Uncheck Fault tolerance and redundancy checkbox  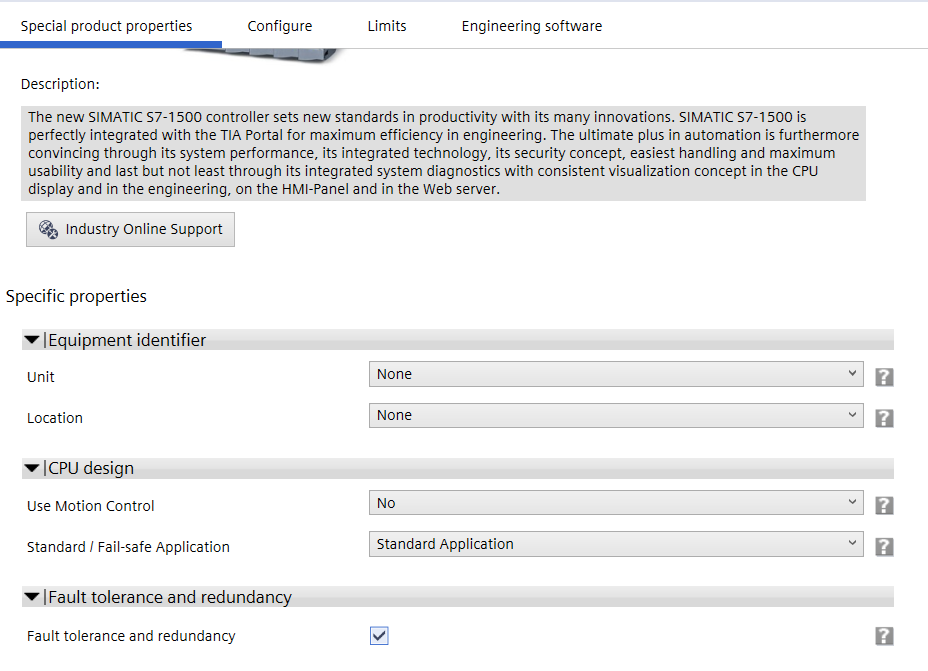click(379, 636)
